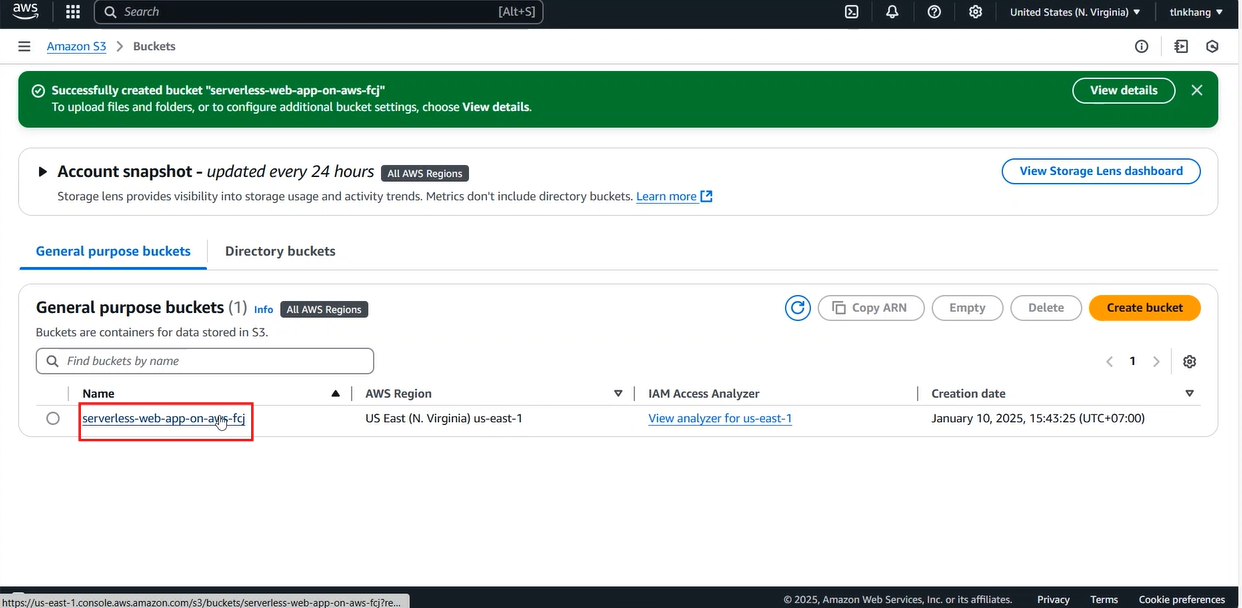Click the Empty button
Image resolution: width=1242 pixels, height=608 pixels.
pos(967,308)
